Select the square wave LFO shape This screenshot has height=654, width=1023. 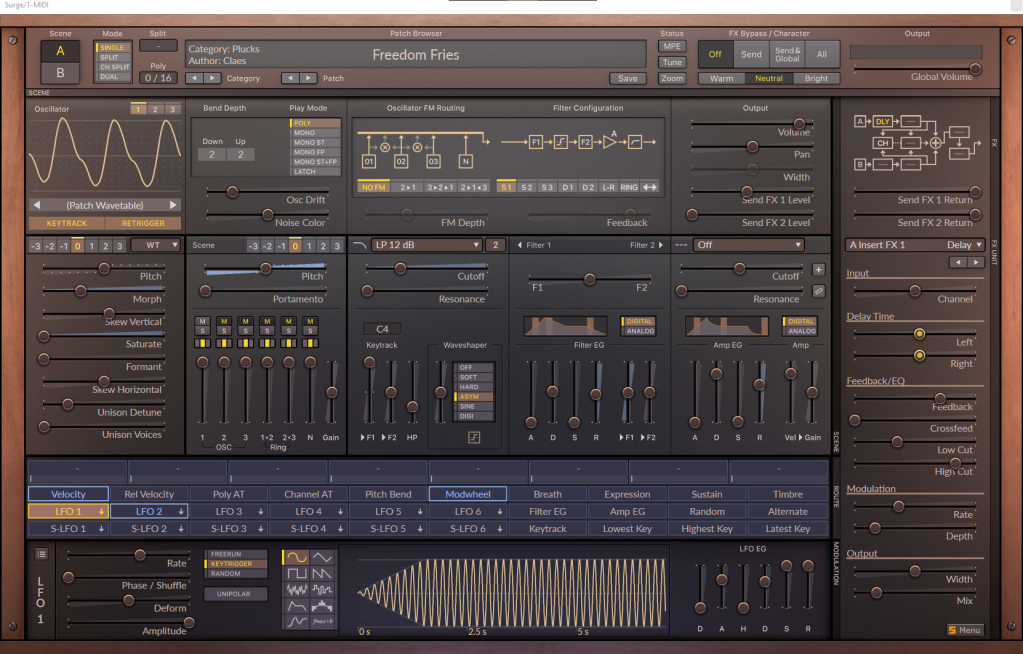click(x=296, y=574)
